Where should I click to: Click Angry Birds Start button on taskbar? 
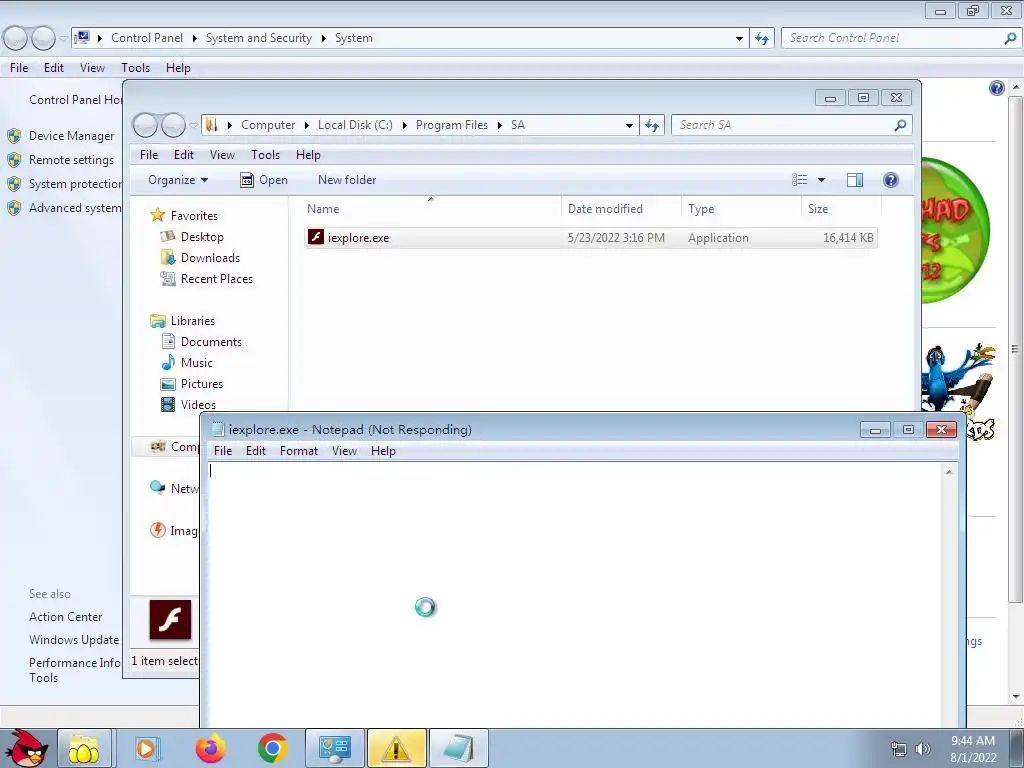coord(25,748)
